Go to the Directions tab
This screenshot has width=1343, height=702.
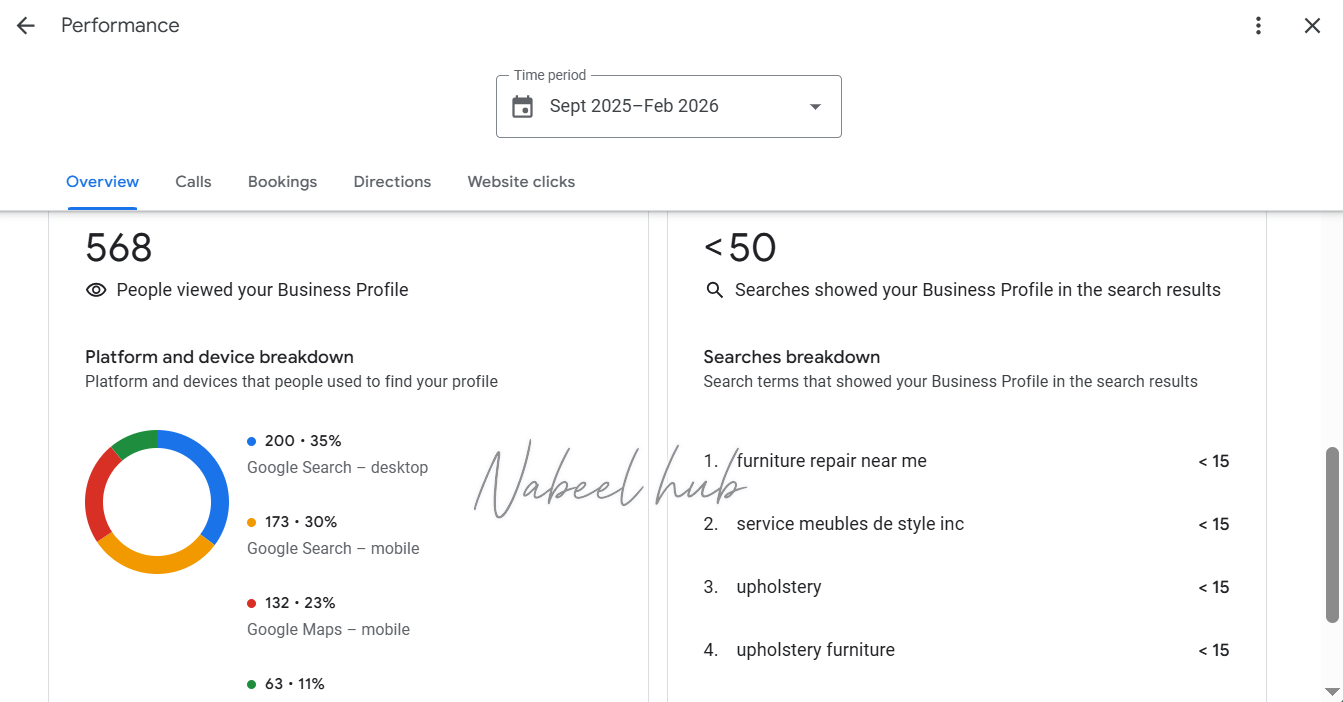tap(392, 182)
